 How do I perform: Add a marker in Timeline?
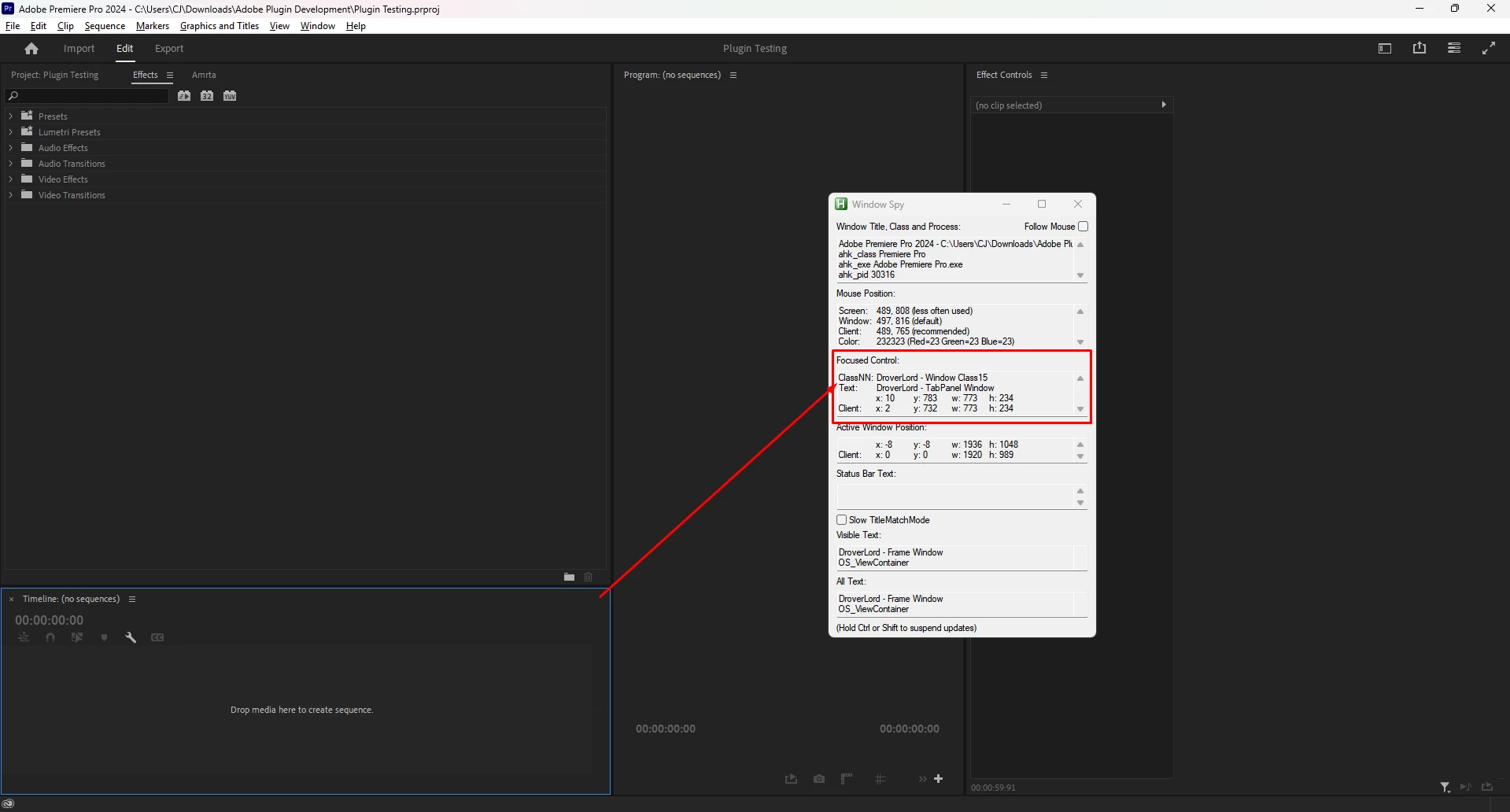[x=104, y=637]
